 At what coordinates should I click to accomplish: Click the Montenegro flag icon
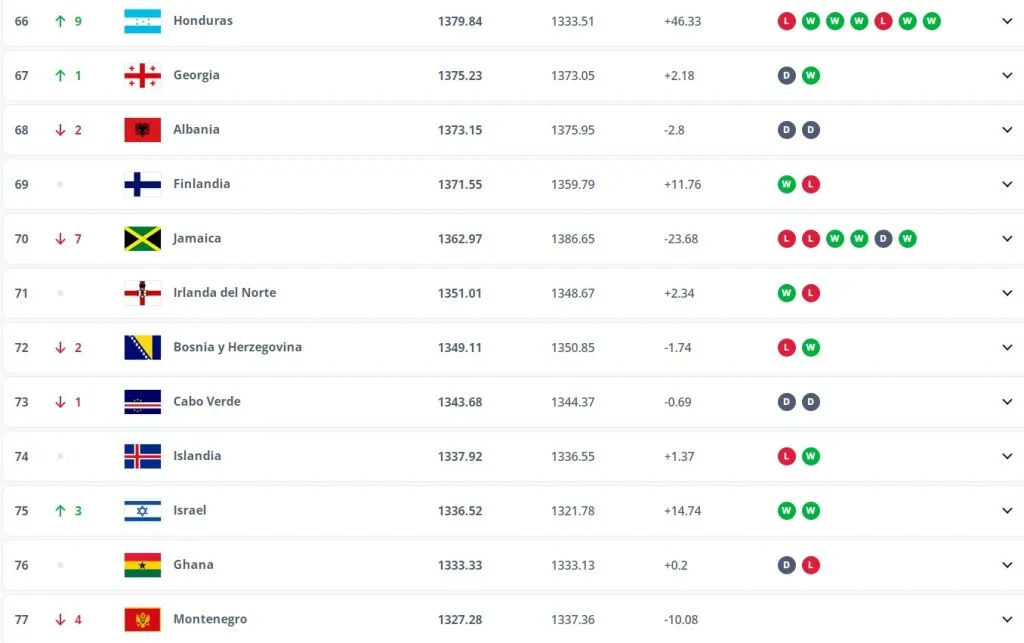(x=142, y=620)
